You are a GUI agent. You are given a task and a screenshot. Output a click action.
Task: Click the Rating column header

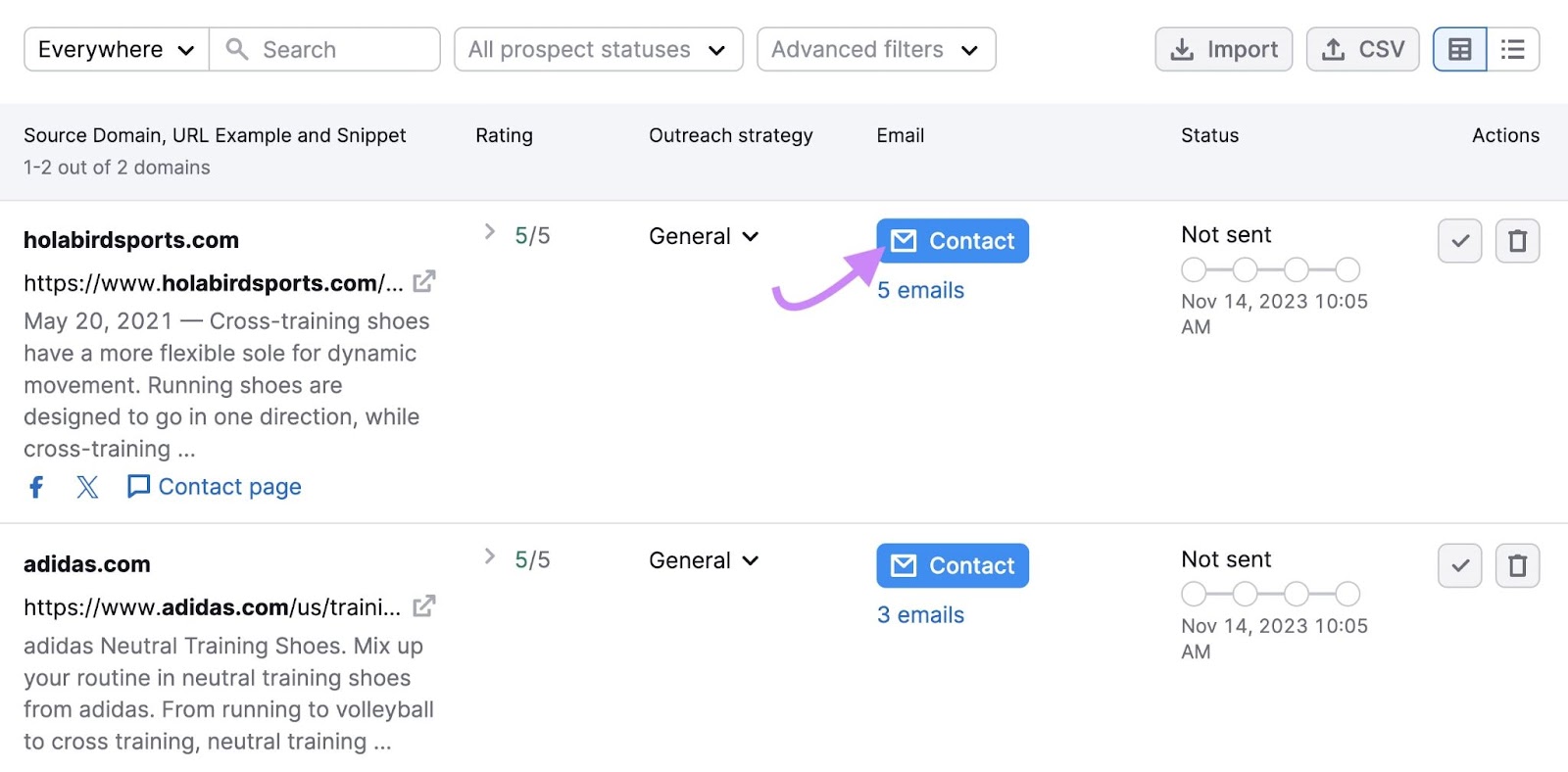tap(505, 135)
